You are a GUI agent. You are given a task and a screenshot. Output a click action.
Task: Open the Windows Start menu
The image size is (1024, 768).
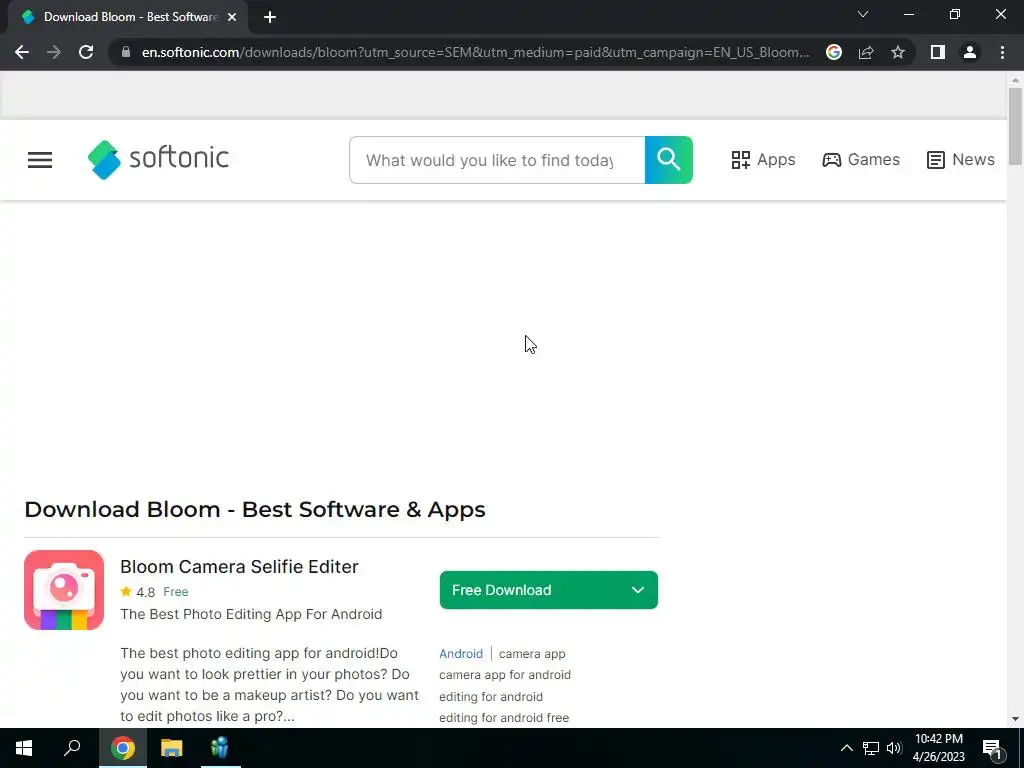(x=24, y=748)
